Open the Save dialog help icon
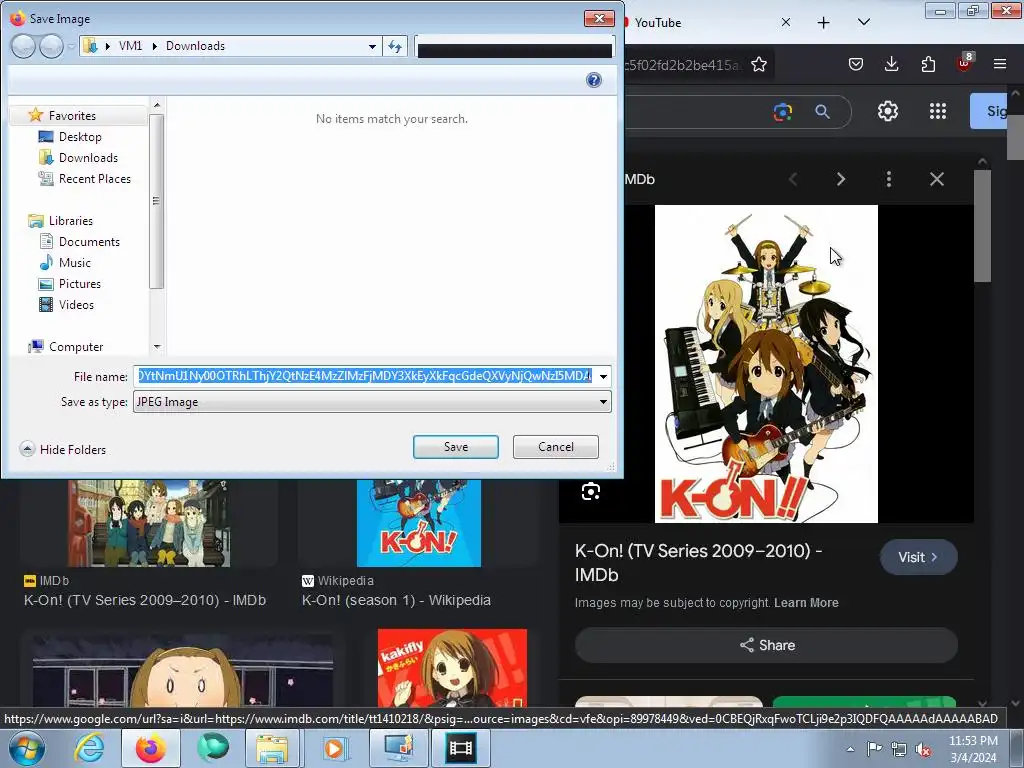Screen dimensions: 1024x768 pos(594,80)
